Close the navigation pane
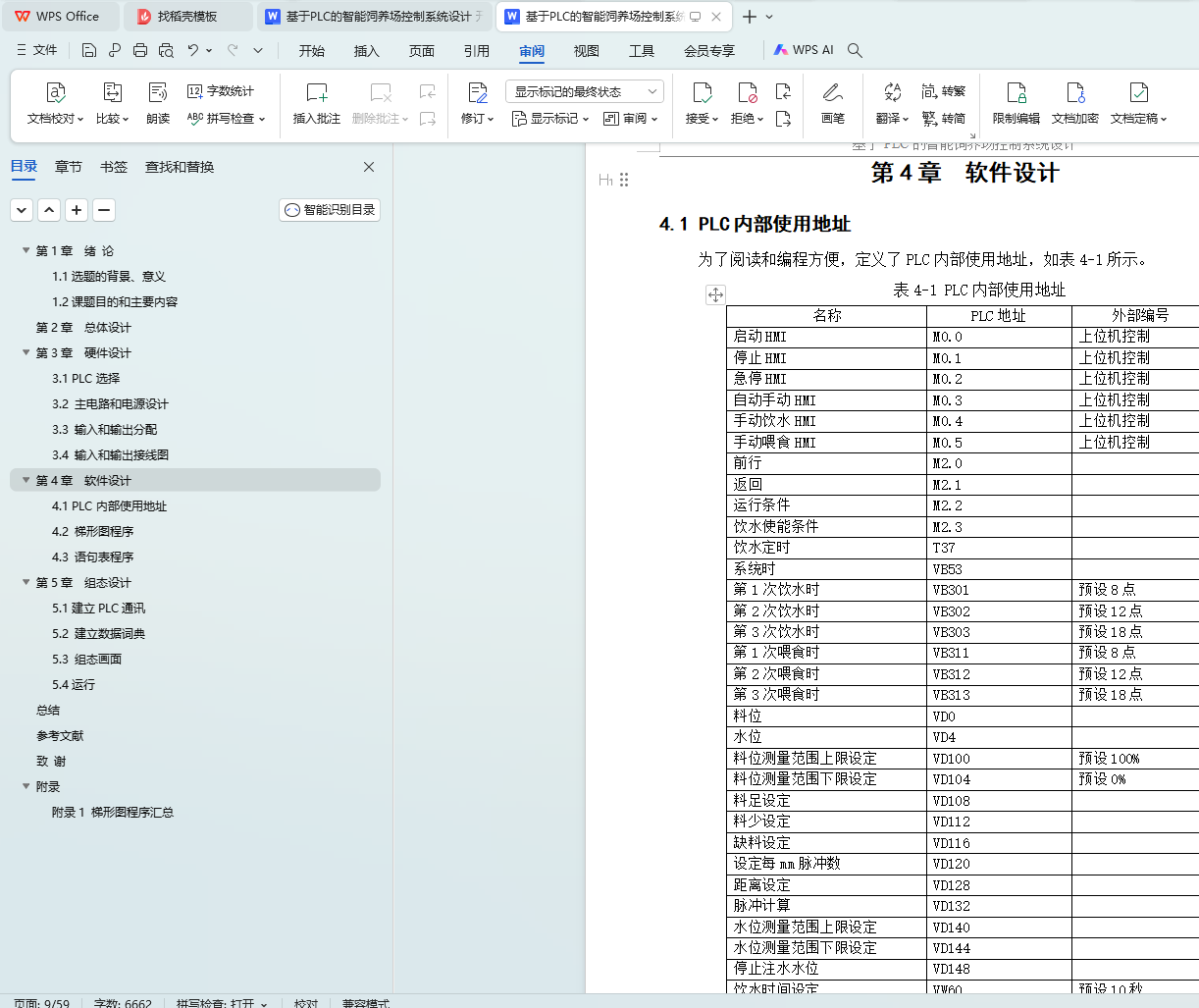The image size is (1199, 1008). (369, 167)
